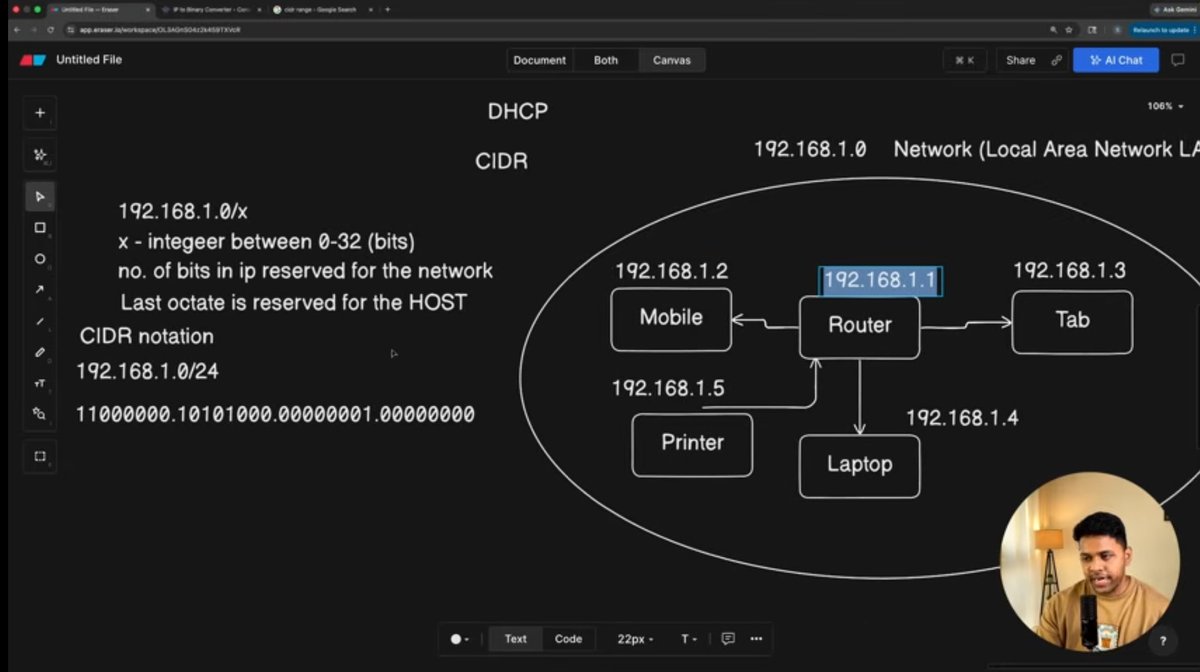1200x672 pixels.
Task: Open the comment icon in bottom text toolbar
Action: pyautogui.click(x=728, y=639)
